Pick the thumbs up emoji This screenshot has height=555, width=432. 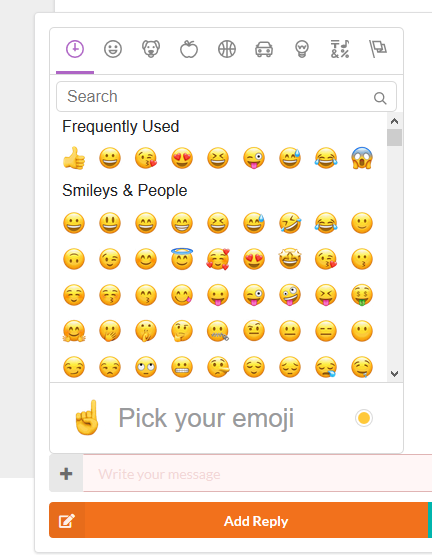point(74,158)
